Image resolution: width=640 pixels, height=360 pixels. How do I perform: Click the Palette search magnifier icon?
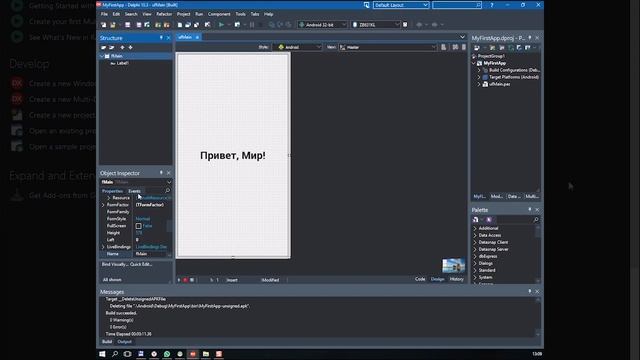point(536,220)
